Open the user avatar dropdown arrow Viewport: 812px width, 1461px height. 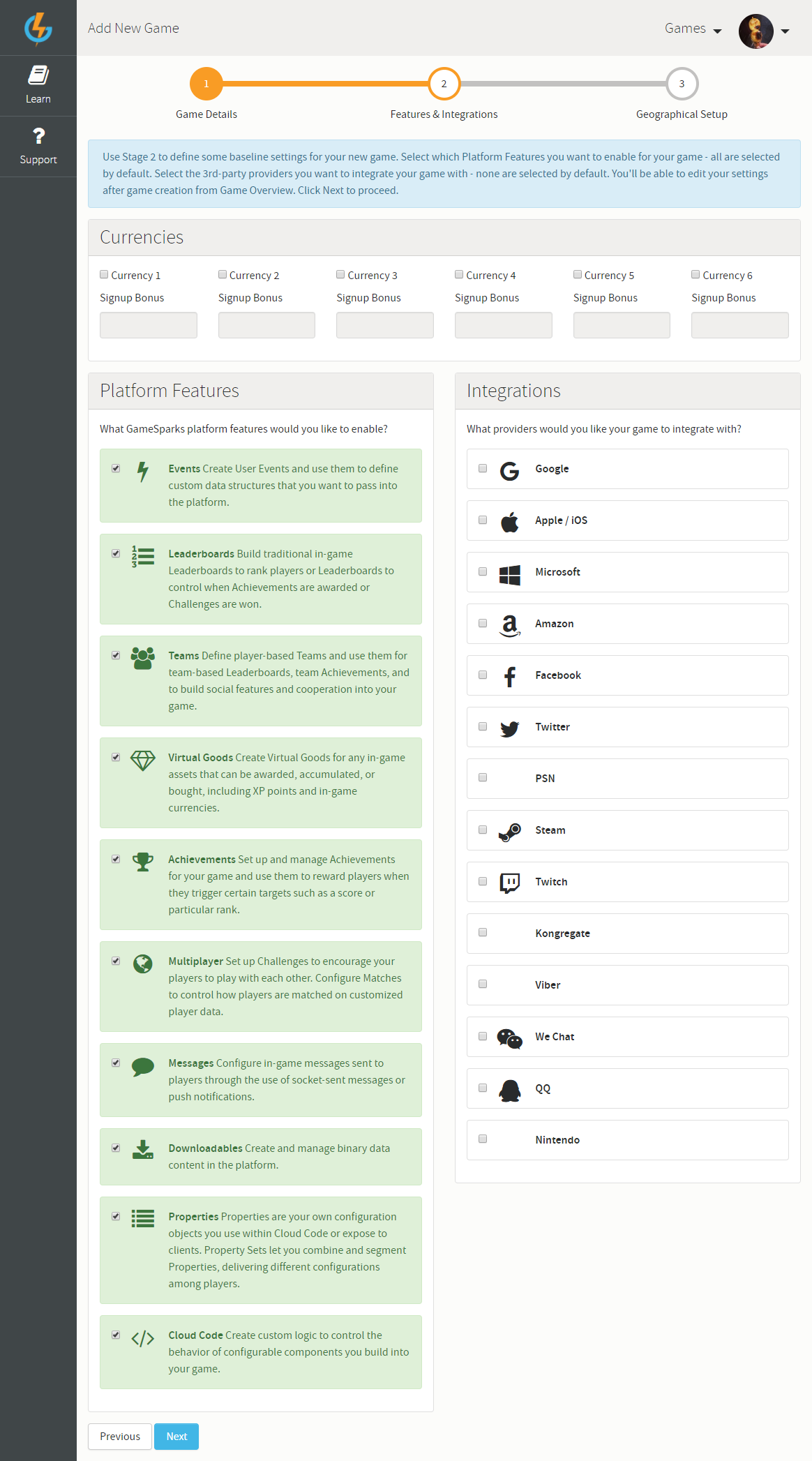click(x=785, y=31)
